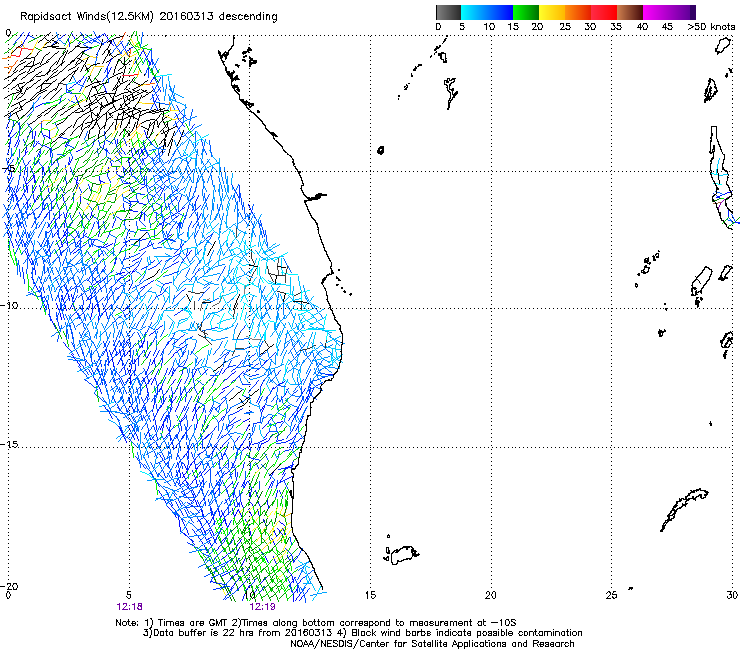Select the '30' label under the color bar
The width and height of the screenshot is (740, 650).
[590, 27]
